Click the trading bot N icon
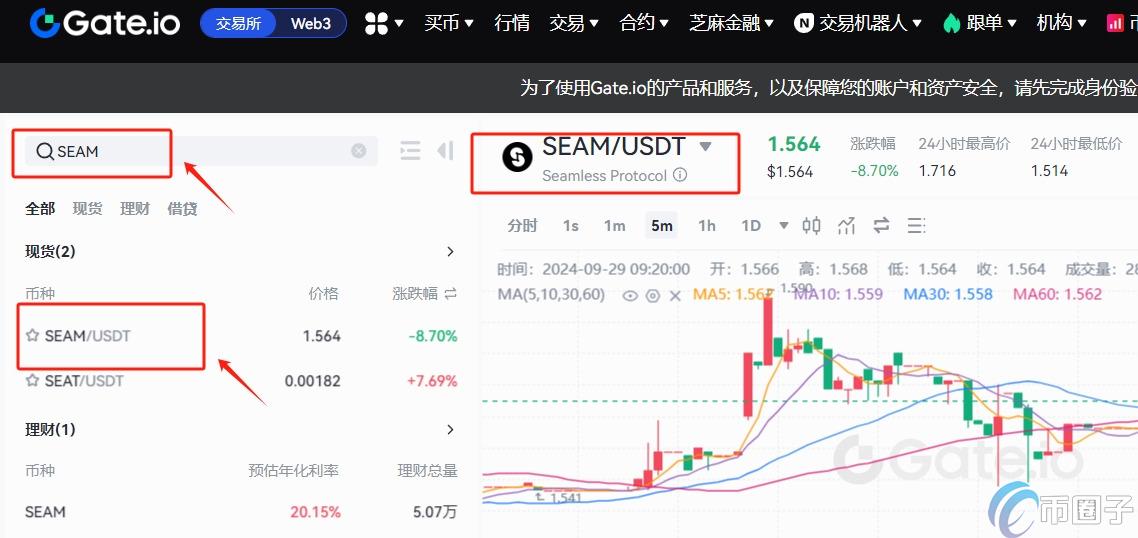The image size is (1138, 538). 803,23
